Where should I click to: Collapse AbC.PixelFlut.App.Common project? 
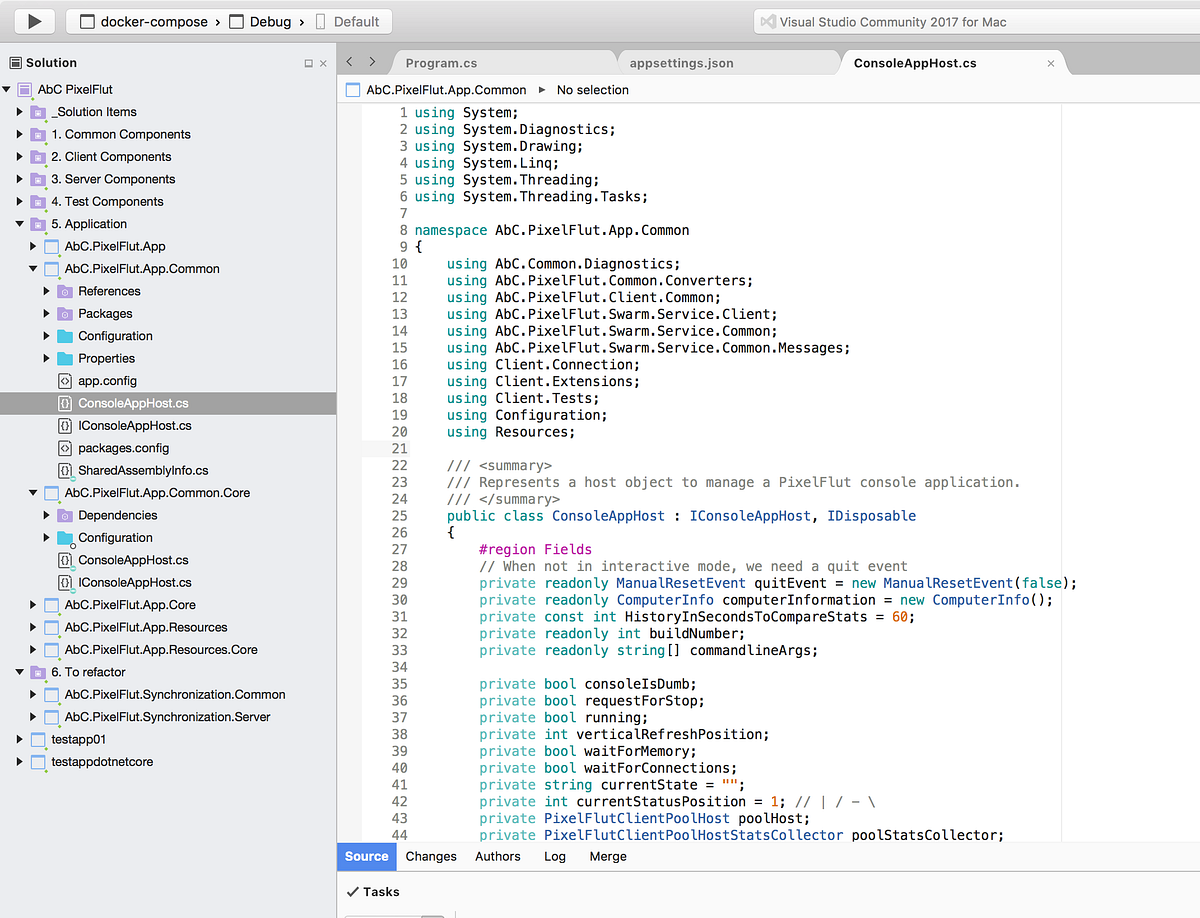coord(33,269)
